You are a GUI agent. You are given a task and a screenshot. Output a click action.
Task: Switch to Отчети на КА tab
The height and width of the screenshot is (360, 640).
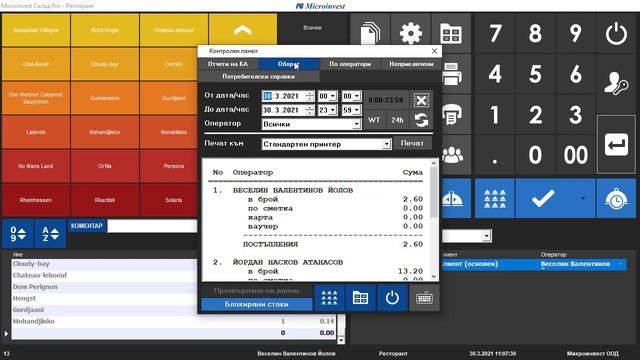coord(228,64)
